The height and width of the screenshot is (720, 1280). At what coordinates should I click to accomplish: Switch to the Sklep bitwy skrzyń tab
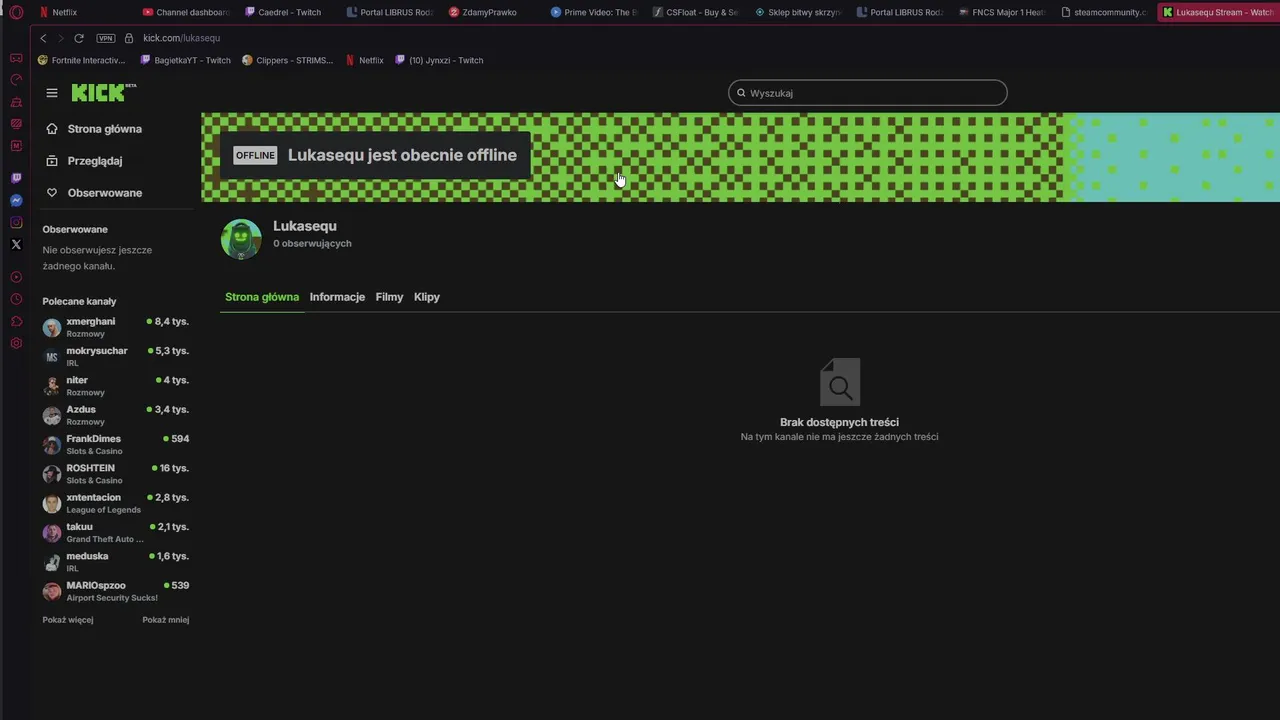[797, 13]
